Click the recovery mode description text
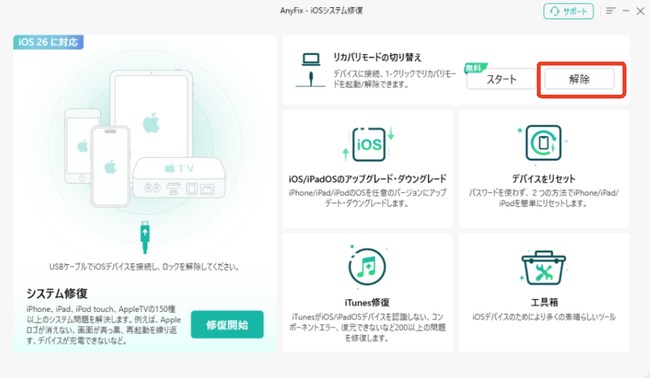Screen dimensions: 650x379 [394, 79]
